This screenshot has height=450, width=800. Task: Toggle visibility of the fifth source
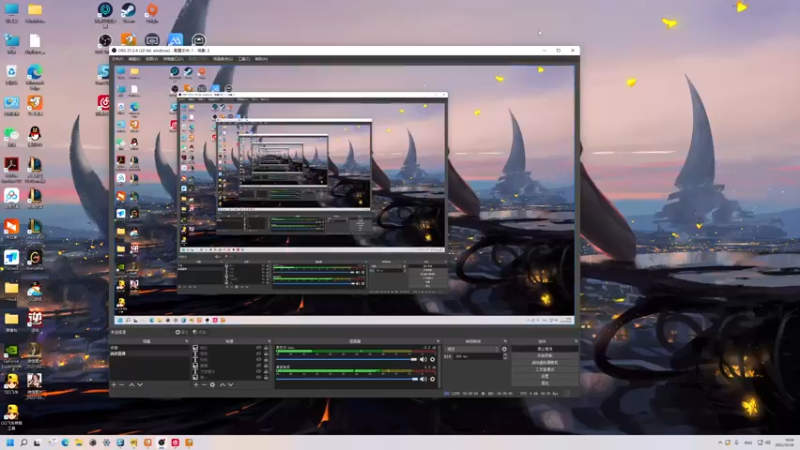point(258,371)
